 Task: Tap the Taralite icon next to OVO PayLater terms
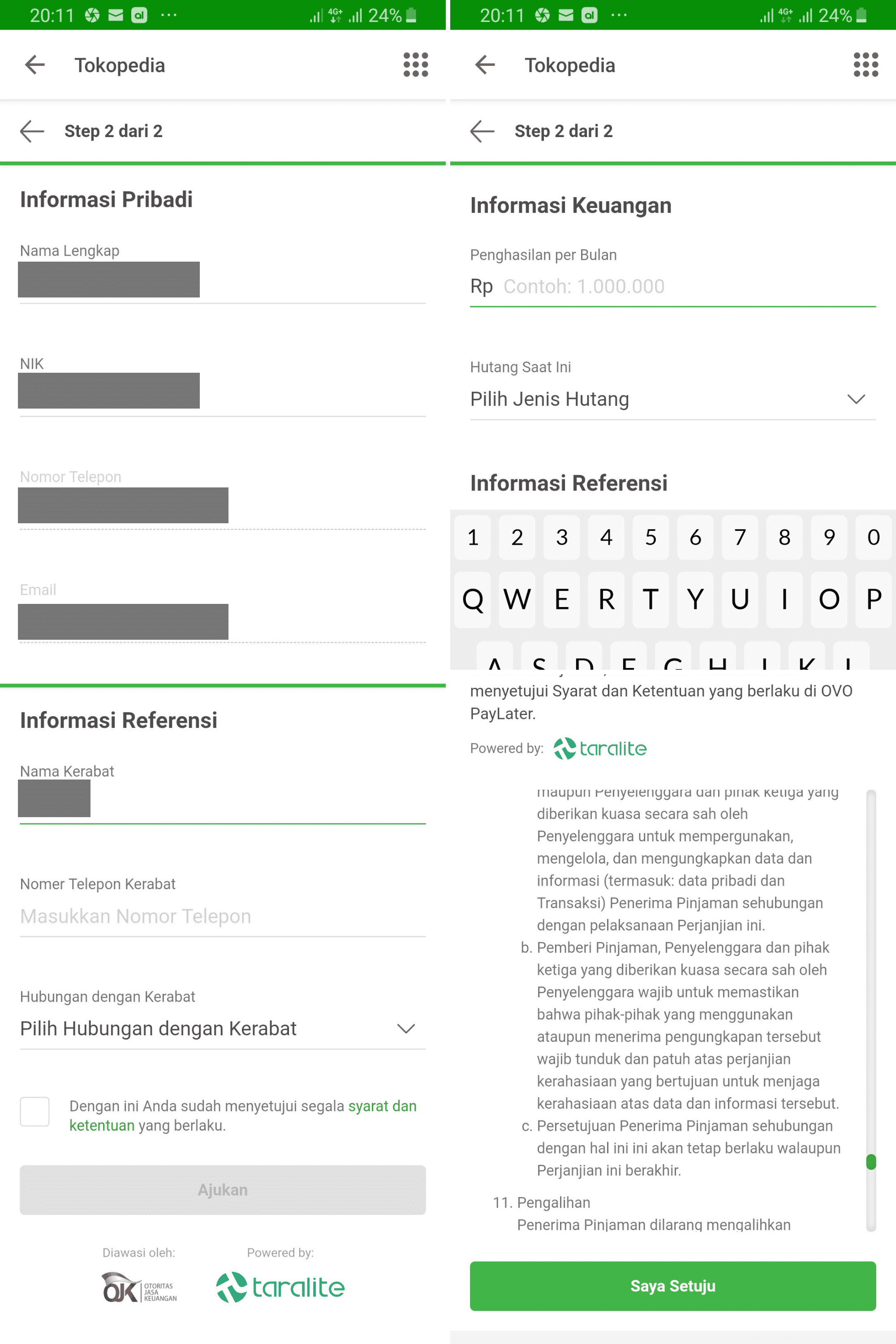coord(599,749)
